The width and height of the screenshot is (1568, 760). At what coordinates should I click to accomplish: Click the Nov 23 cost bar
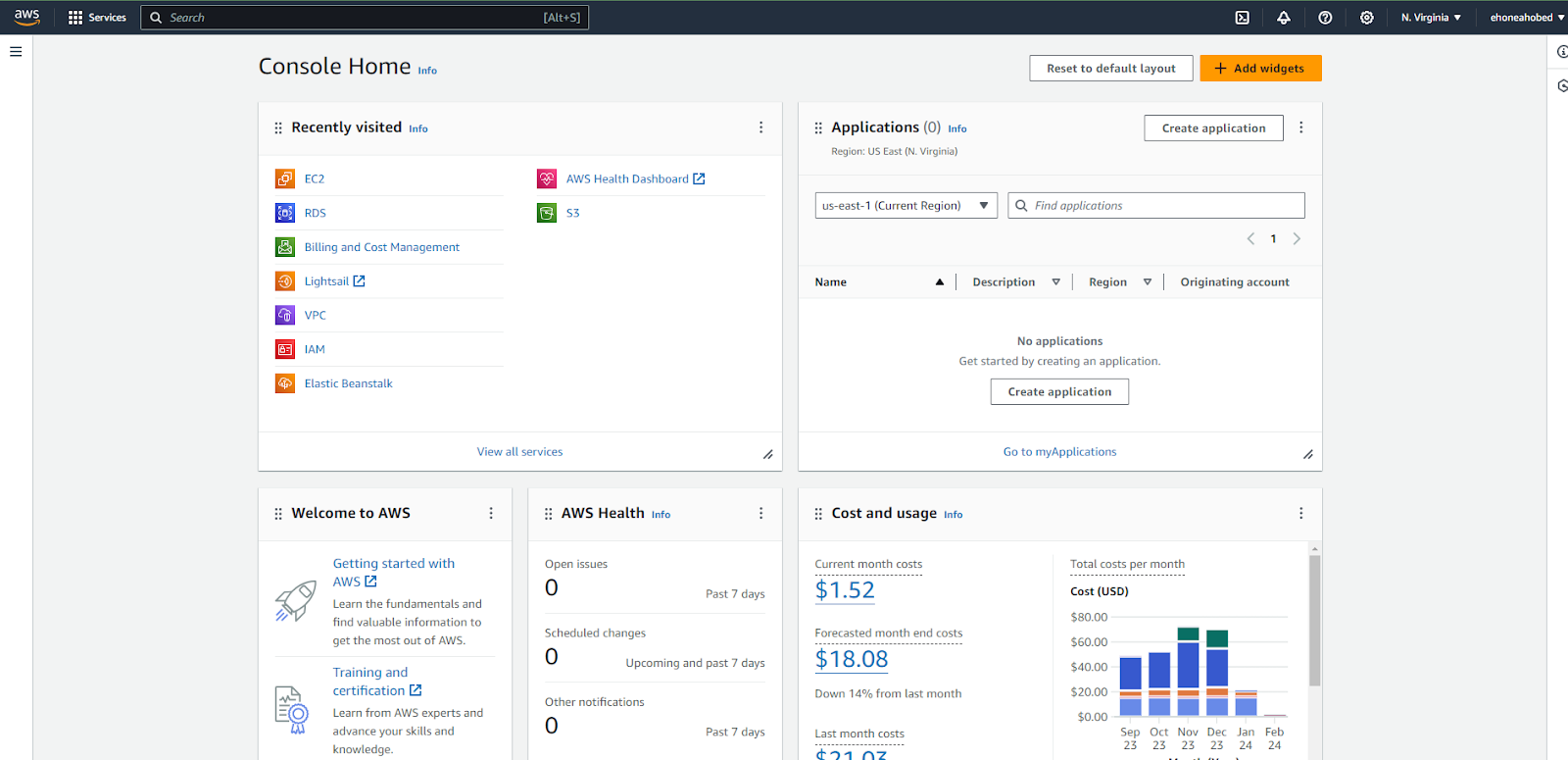[1188, 671]
